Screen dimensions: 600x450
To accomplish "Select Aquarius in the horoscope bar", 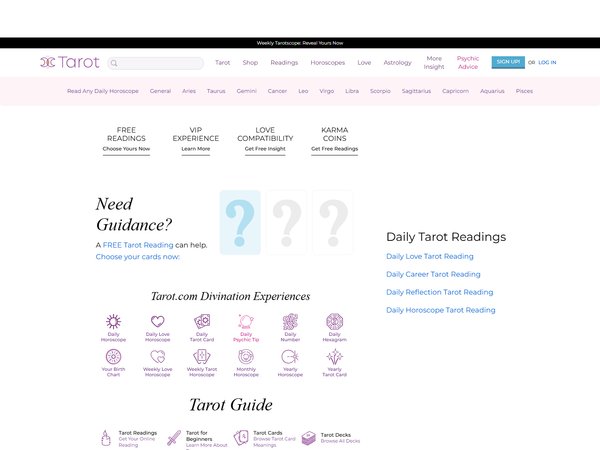I will [492, 91].
